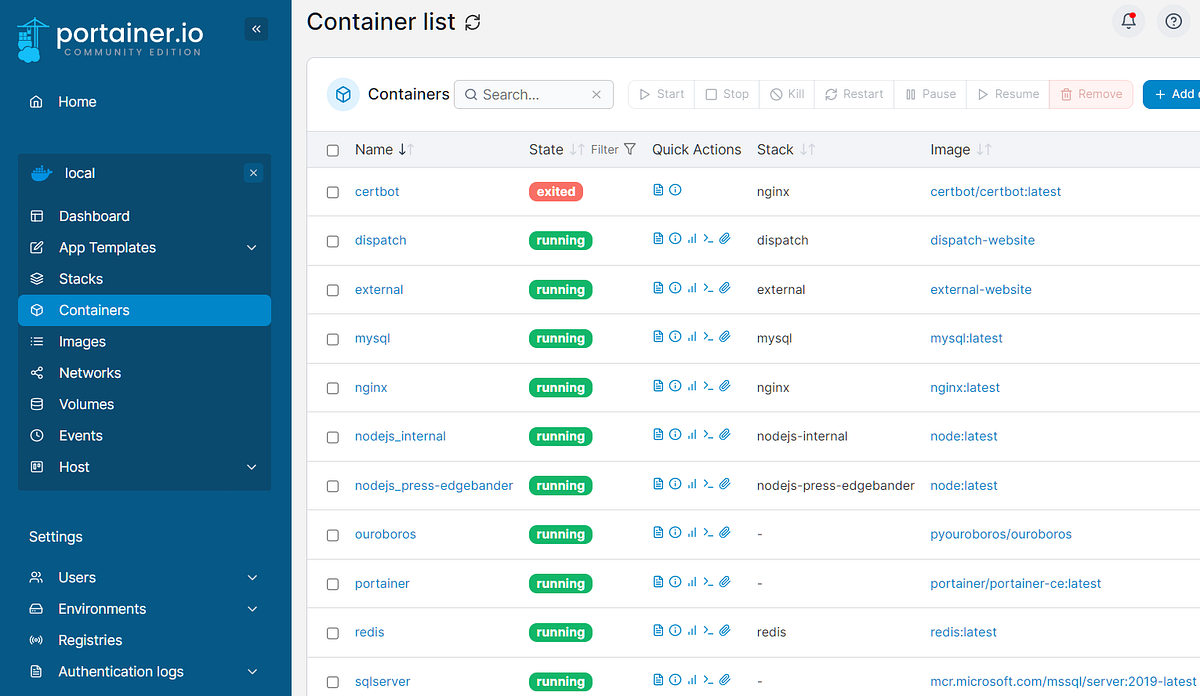
Task: Open logs for the nginx container
Action: pyautogui.click(x=658, y=385)
